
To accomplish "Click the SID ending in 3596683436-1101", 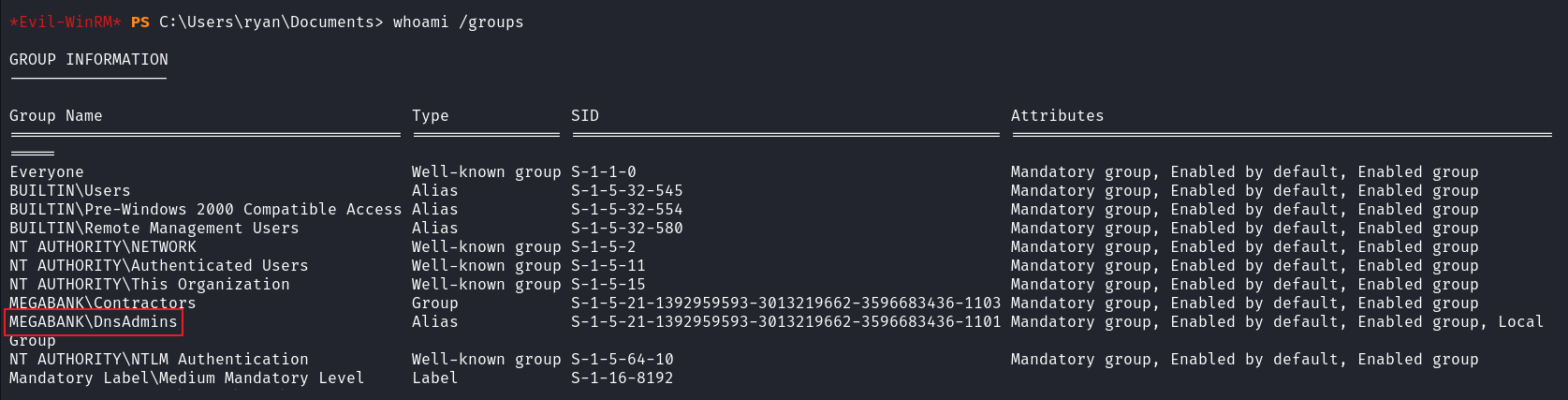I will (786, 322).
